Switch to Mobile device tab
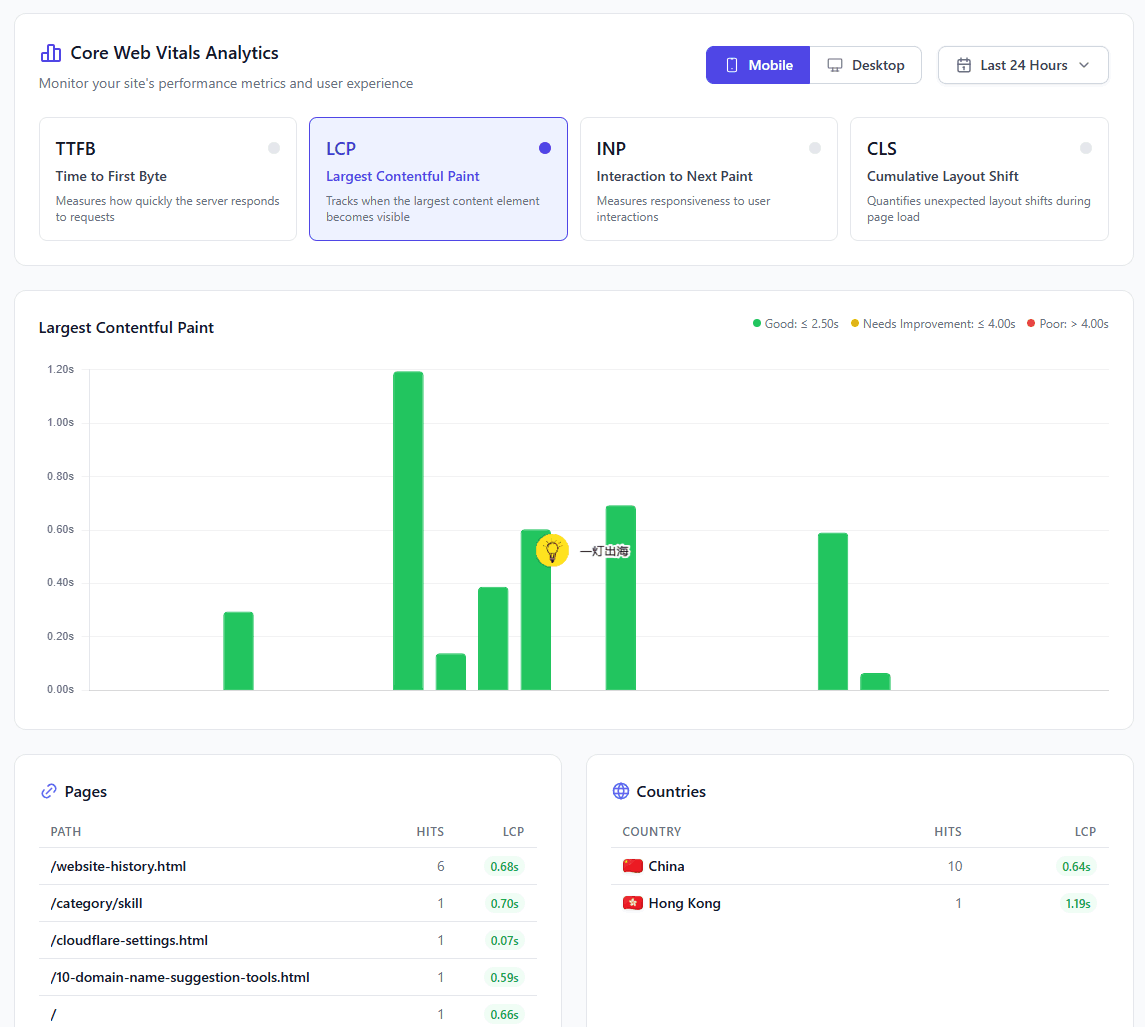The height and width of the screenshot is (1027, 1145). [x=758, y=65]
